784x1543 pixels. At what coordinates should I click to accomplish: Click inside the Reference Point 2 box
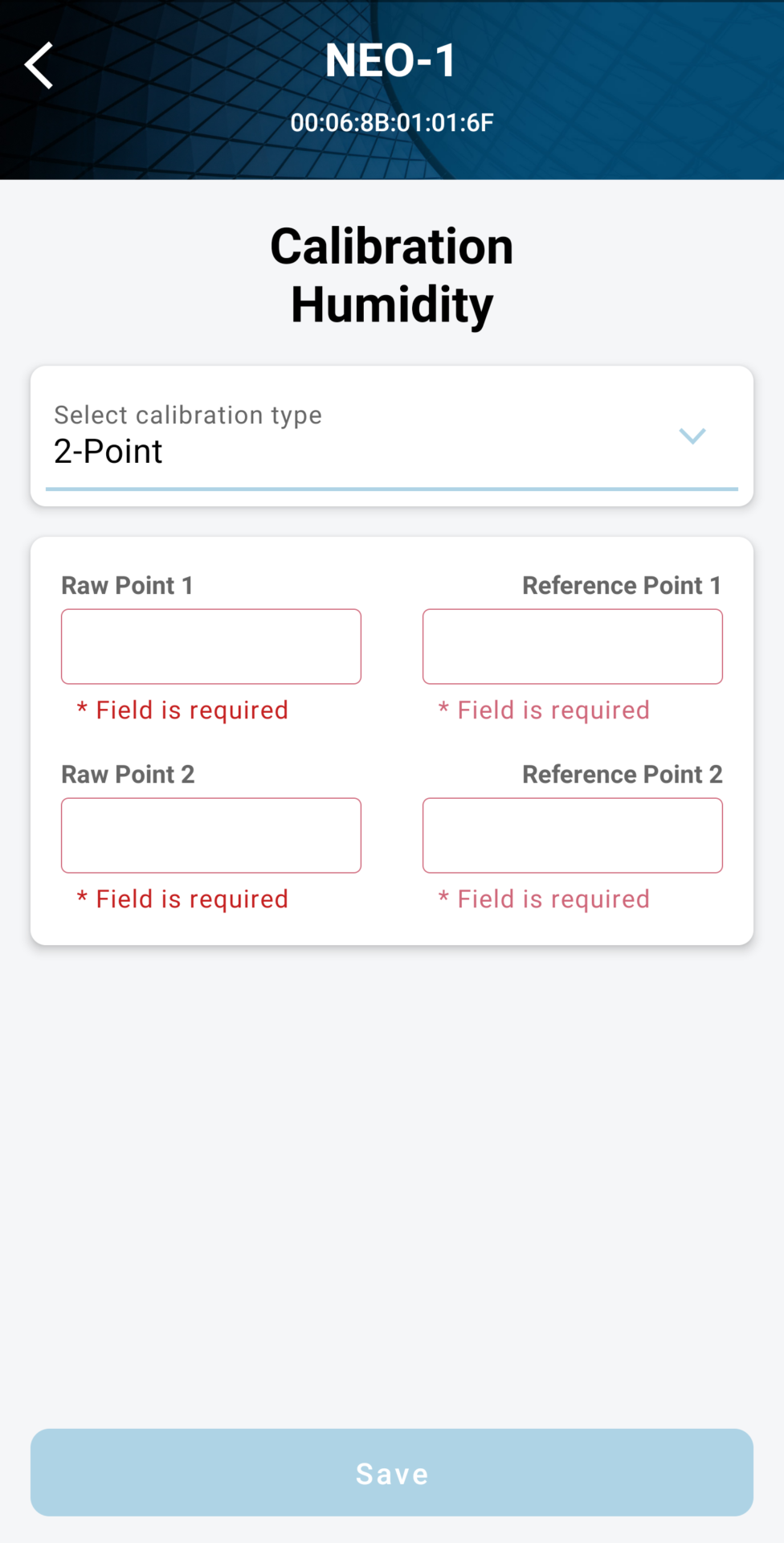pos(572,835)
